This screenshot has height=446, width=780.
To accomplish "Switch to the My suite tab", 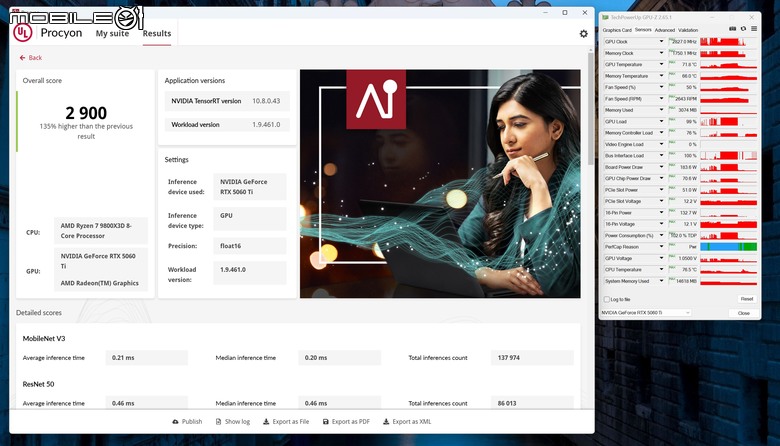I will pos(112,33).
